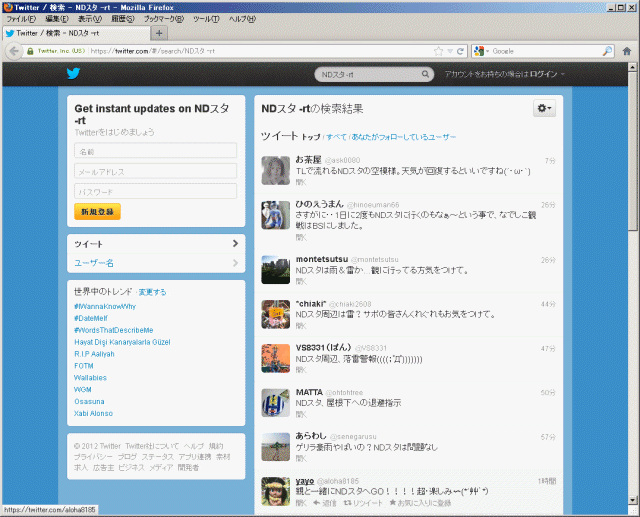The width and height of the screenshot is (640, 517).
Task: Focus the パスワード password field
Action: [x=156, y=191]
